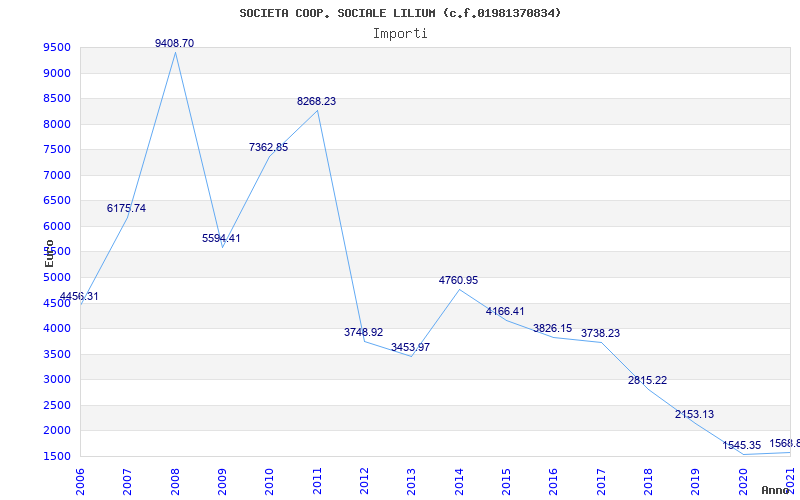Screen dimensions: 800x500
Task: Select the 9408.70 data label
Action: point(174,43)
